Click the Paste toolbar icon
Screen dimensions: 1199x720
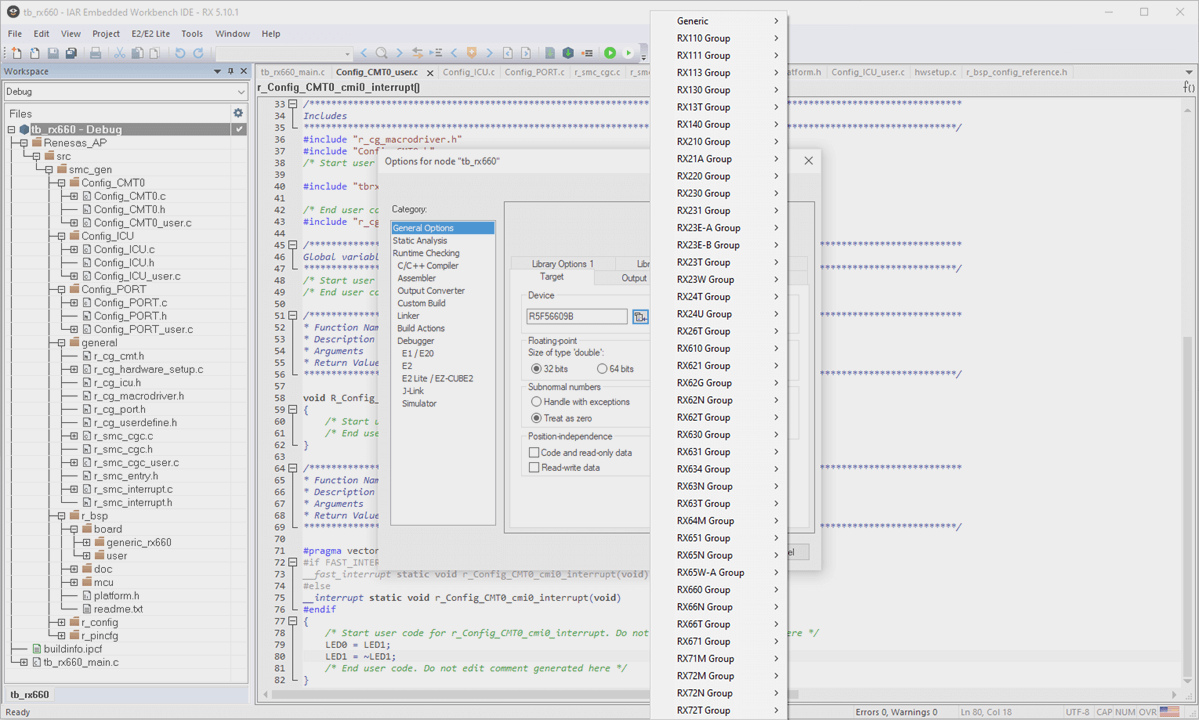(154, 53)
